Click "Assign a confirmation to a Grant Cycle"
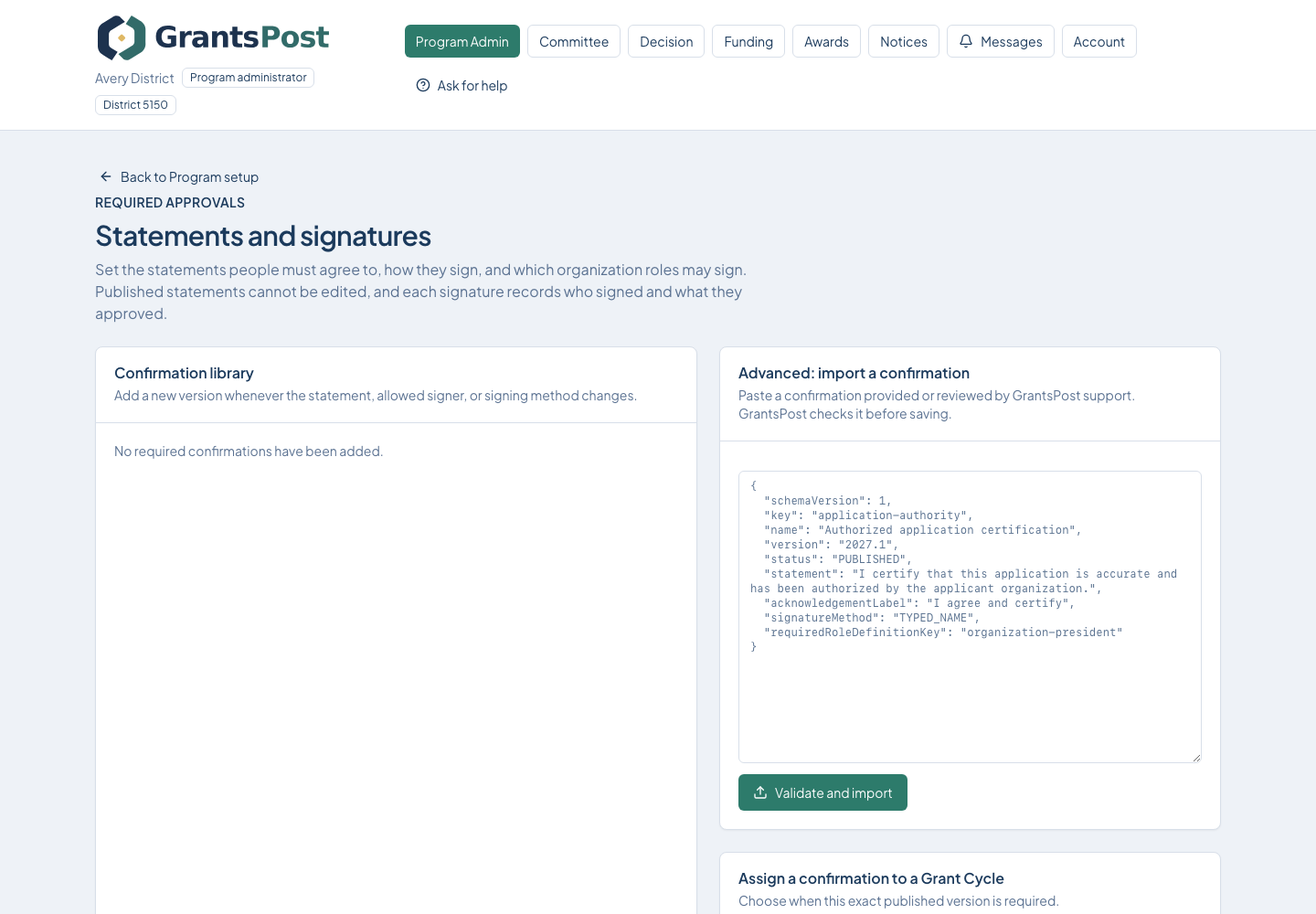Screen dimensions: 1316x914 point(871,878)
